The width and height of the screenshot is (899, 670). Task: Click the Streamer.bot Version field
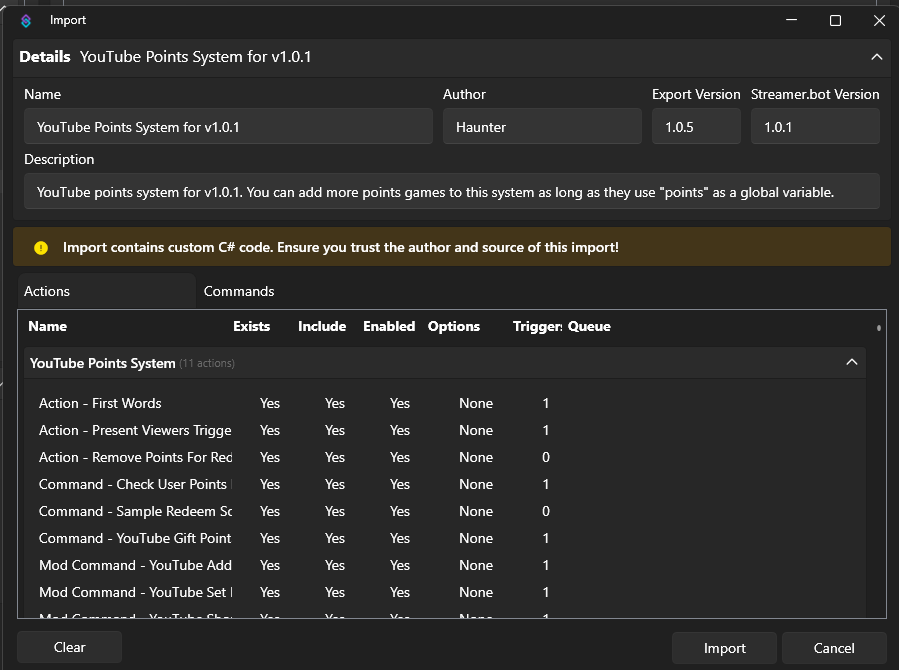coord(815,127)
